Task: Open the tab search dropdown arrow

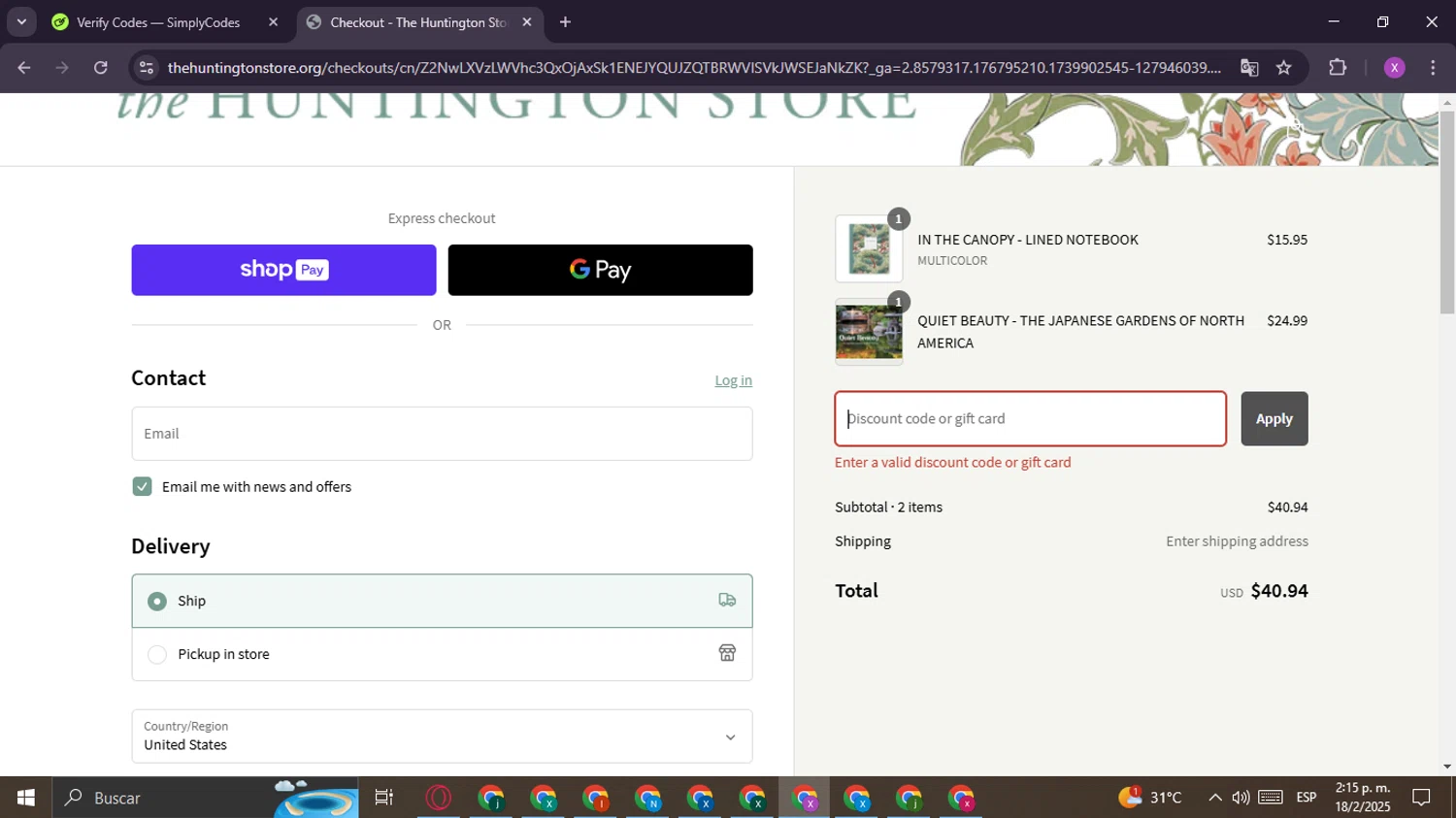Action: pyautogui.click(x=21, y=22)
